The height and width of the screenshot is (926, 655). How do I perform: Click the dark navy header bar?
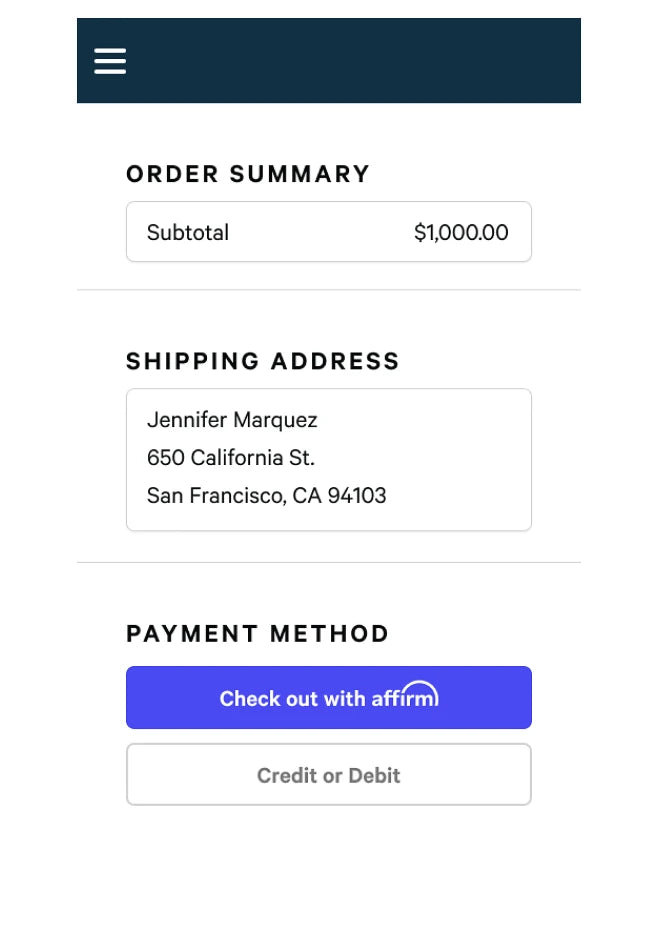tap(350, 60)
